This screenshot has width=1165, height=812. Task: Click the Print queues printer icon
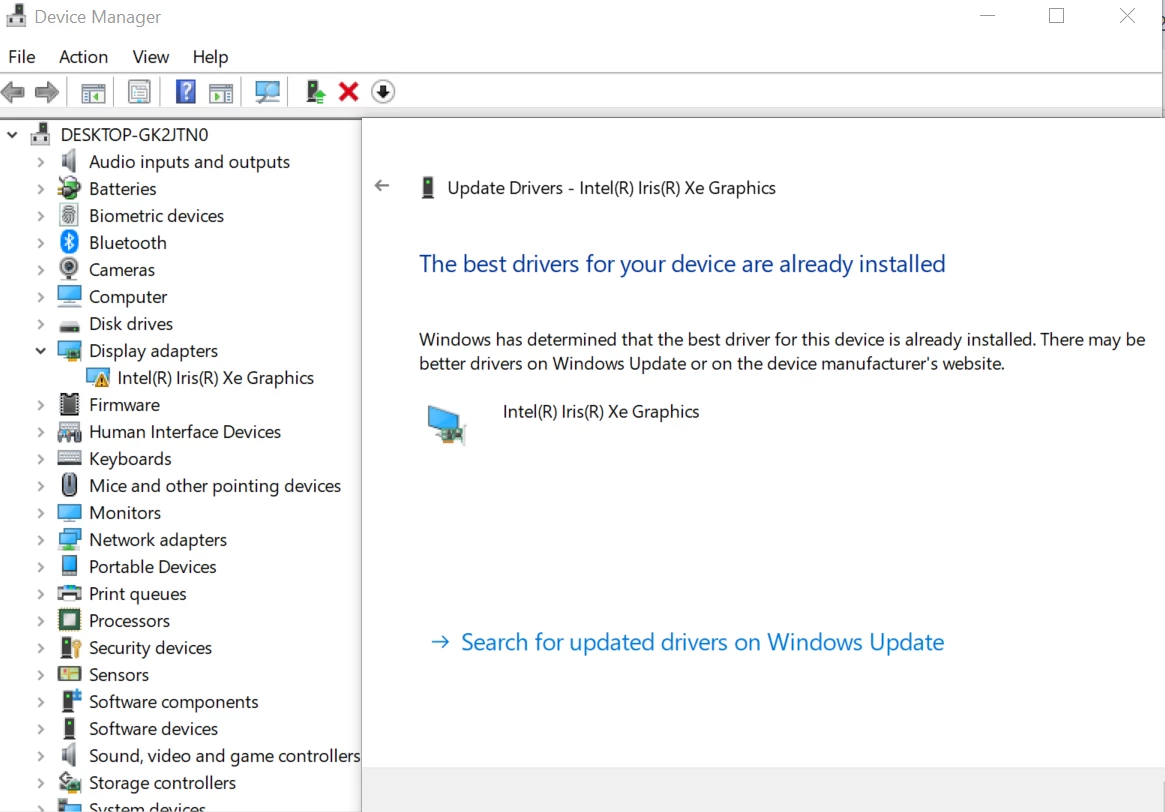pyautogui.click(x=69, y=593)
